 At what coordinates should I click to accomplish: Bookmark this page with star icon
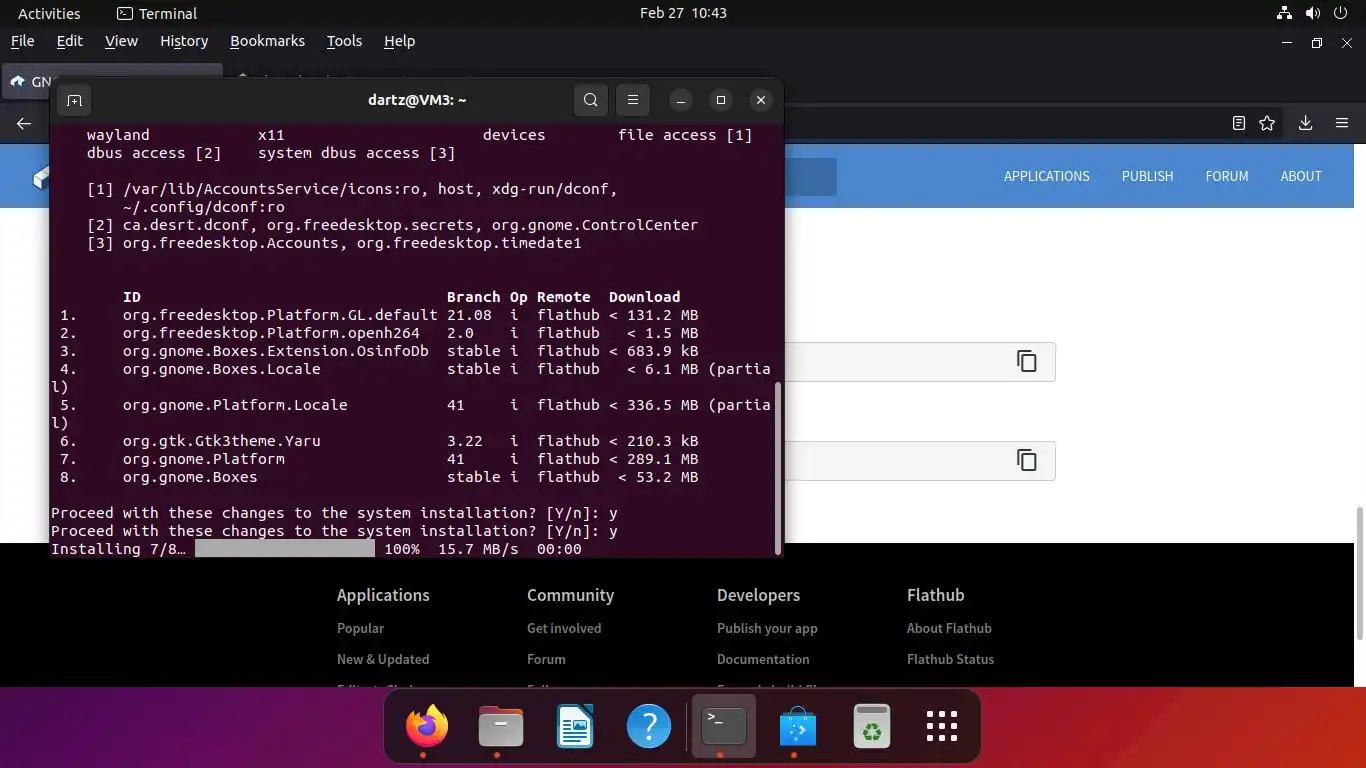1267,123
